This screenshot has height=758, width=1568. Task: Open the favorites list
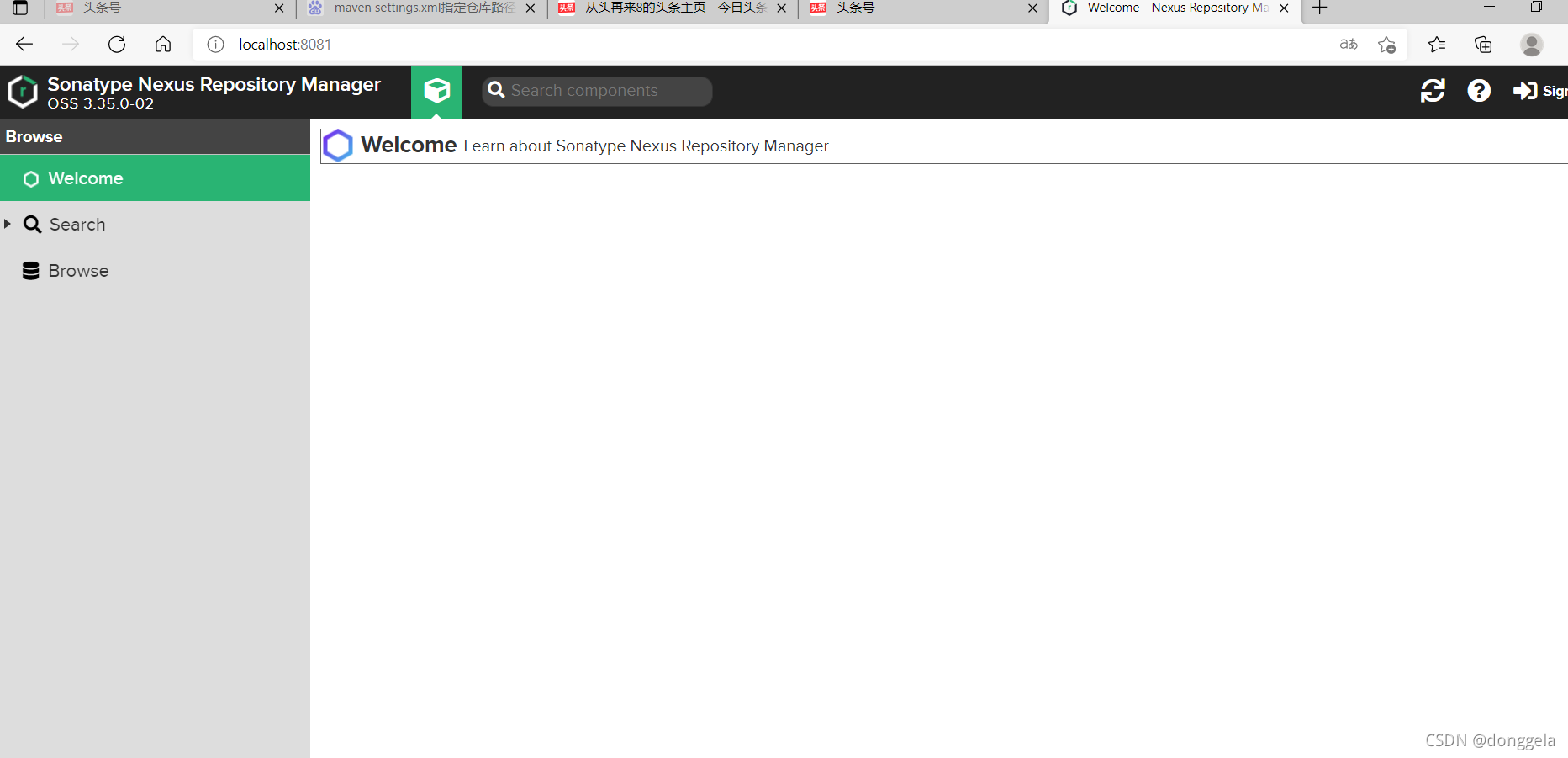pyautogui.click(x=1437, y=45)
